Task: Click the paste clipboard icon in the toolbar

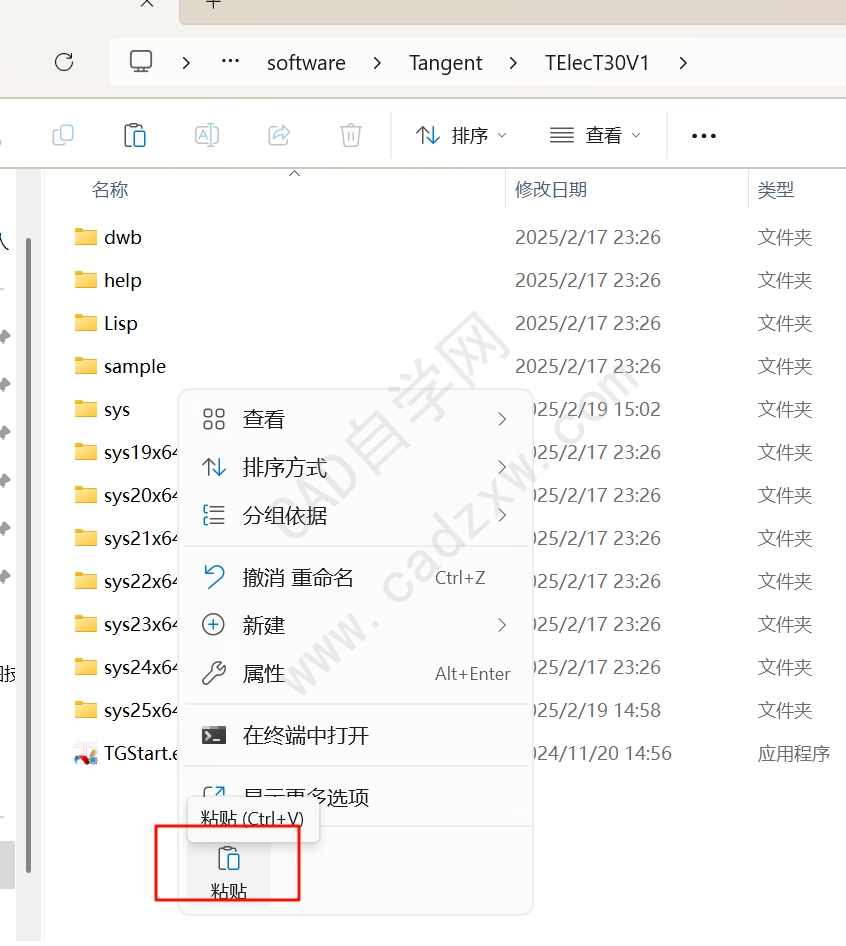Action: coord(135,135)
